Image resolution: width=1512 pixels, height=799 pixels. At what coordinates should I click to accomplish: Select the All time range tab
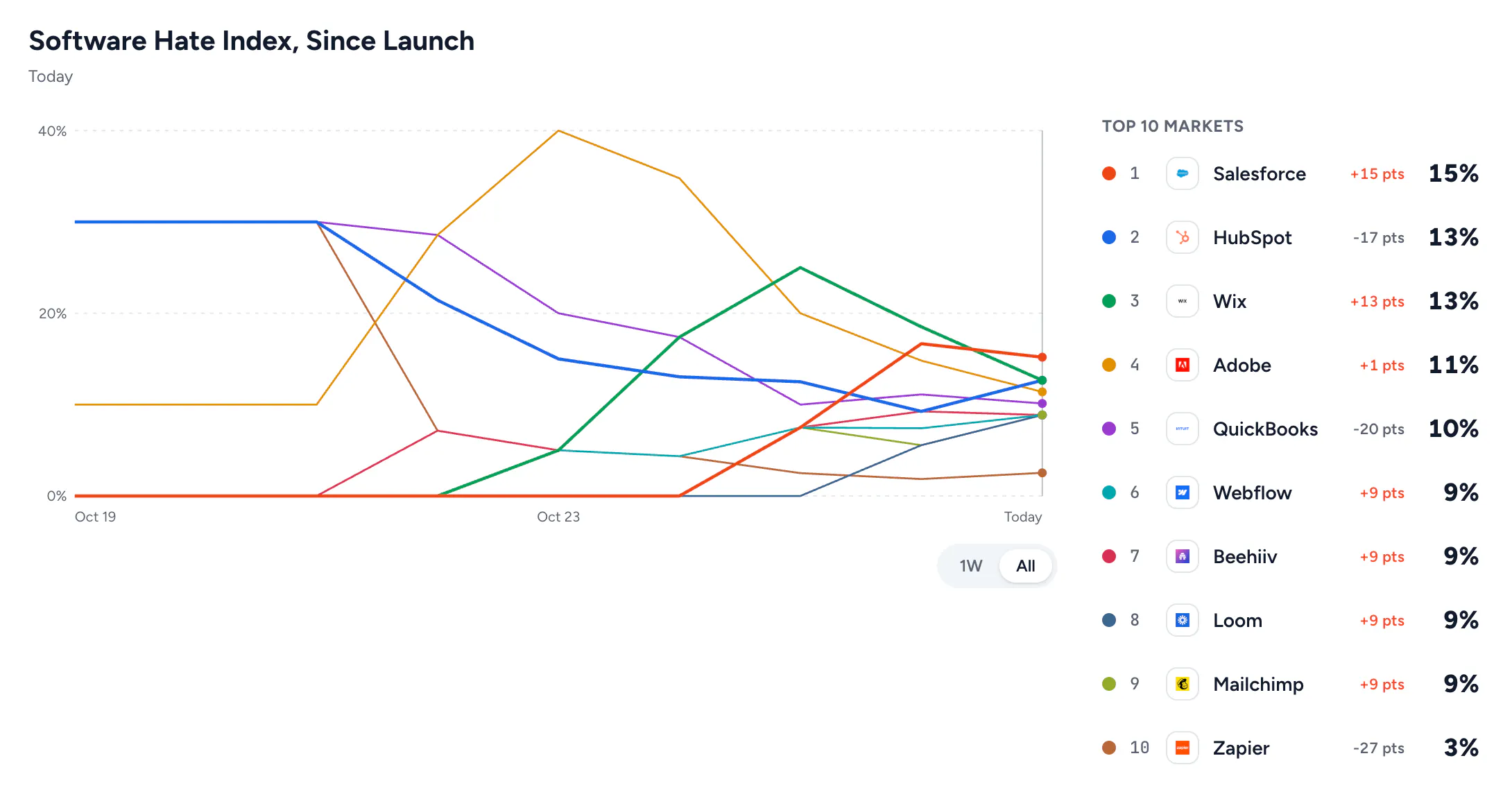1025,566
